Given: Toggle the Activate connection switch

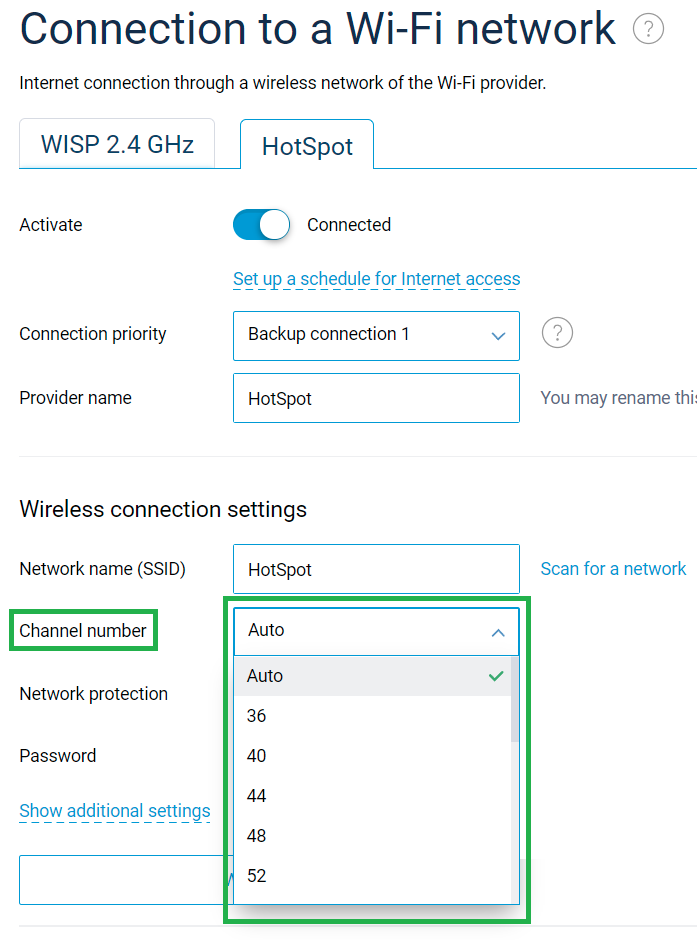Looking at the screenshot, I should click(x=261, y=225).
